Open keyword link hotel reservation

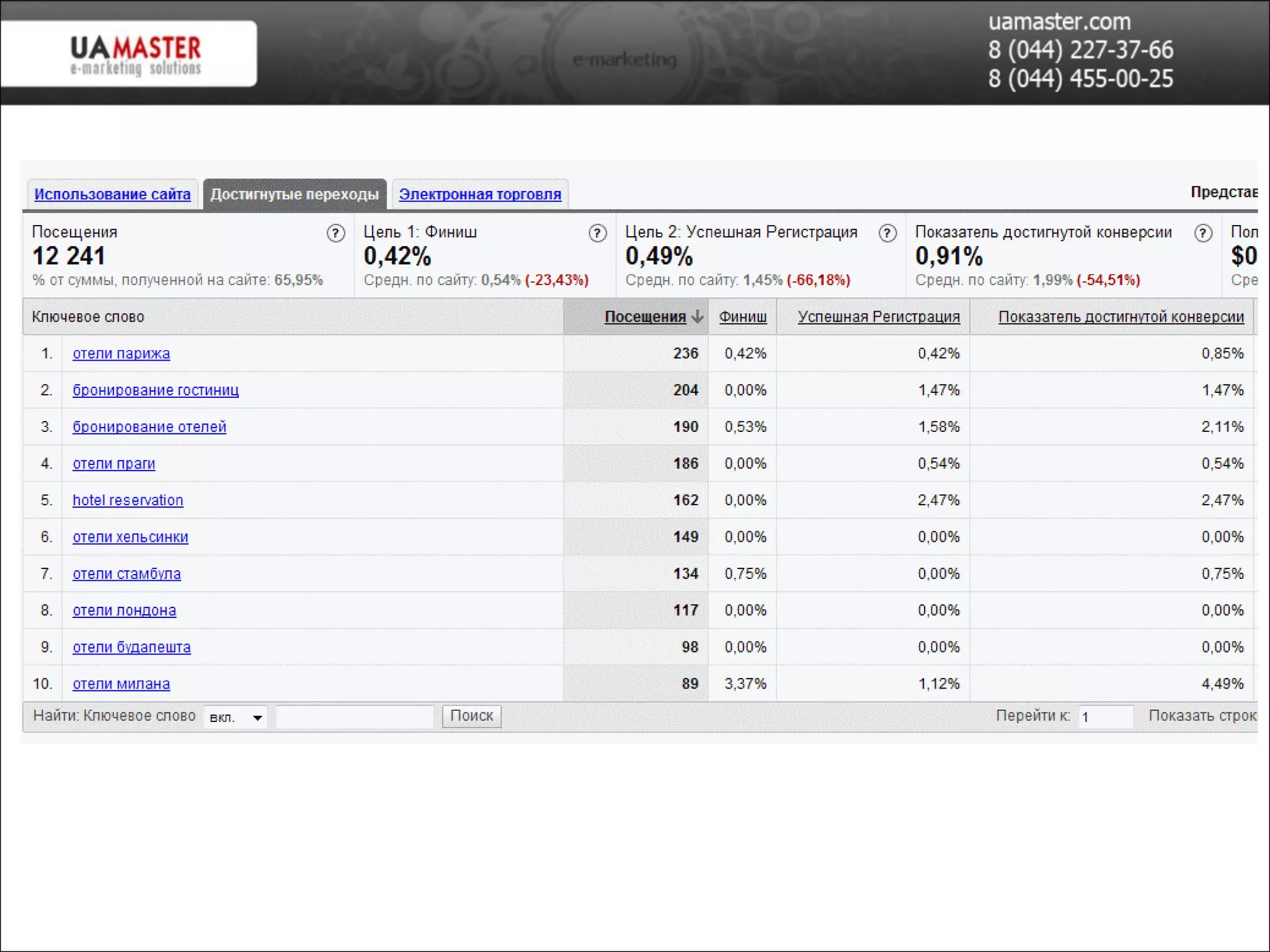tap(128, 500)
